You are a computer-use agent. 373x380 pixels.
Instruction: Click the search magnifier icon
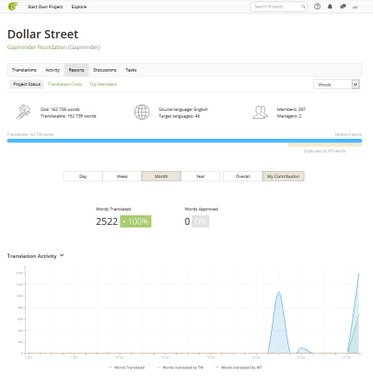point(303,6)
